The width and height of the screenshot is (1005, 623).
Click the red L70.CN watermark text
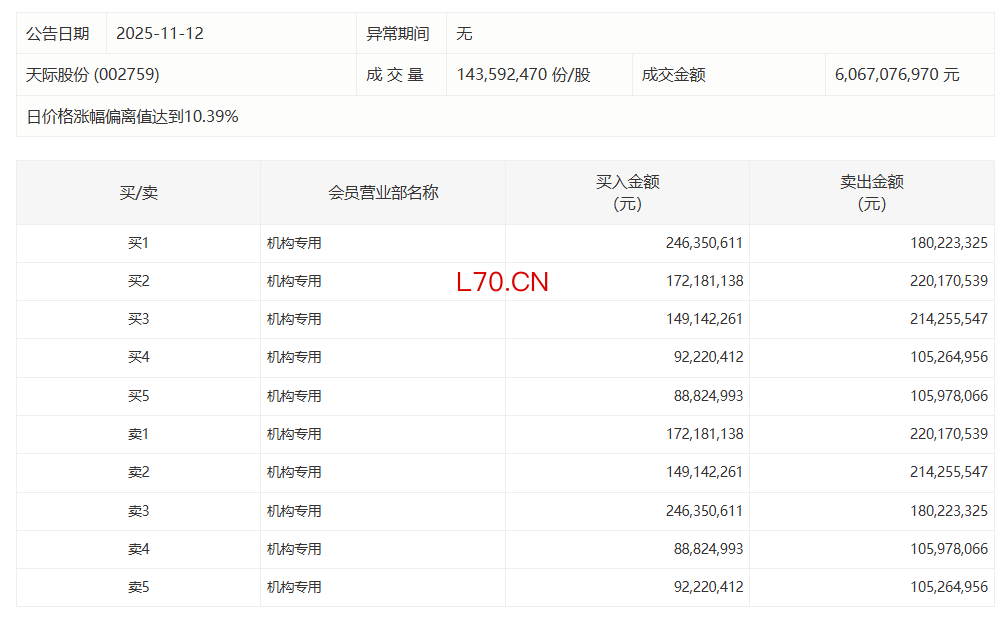(502, 282)
